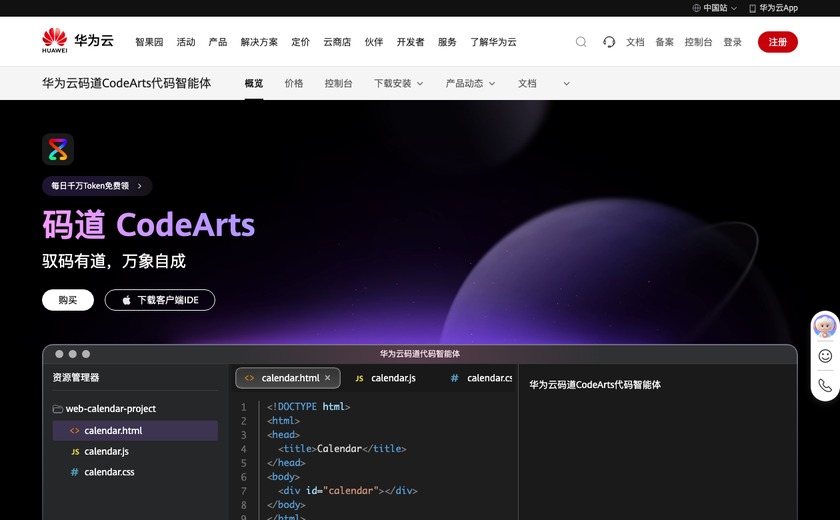Click the 华为云码道CodeArts代码智能体 page title
Viewport: 840px width, 520px height.
pyautogui.click(x=126, y=83)
